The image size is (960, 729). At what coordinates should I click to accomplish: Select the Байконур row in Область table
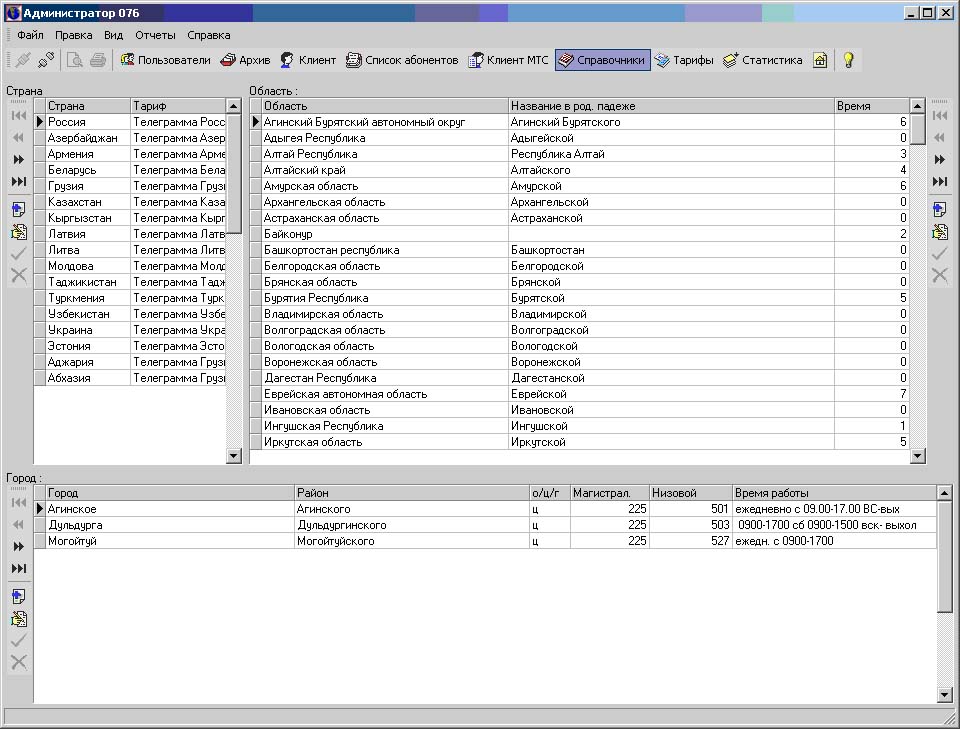(384, 234)
